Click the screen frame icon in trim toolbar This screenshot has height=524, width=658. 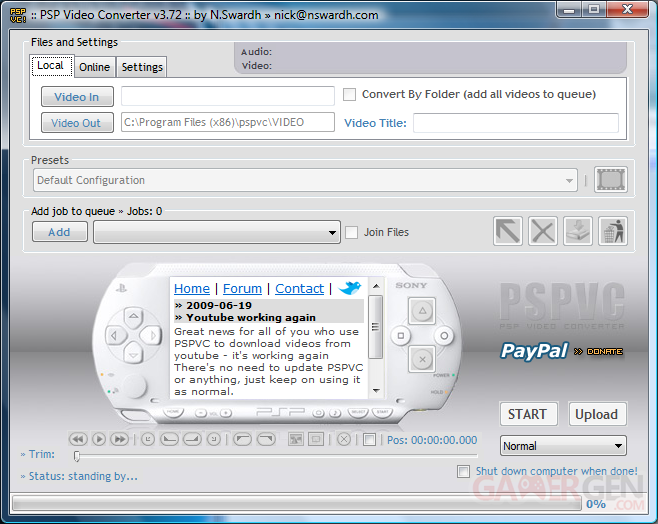(316, 439)
